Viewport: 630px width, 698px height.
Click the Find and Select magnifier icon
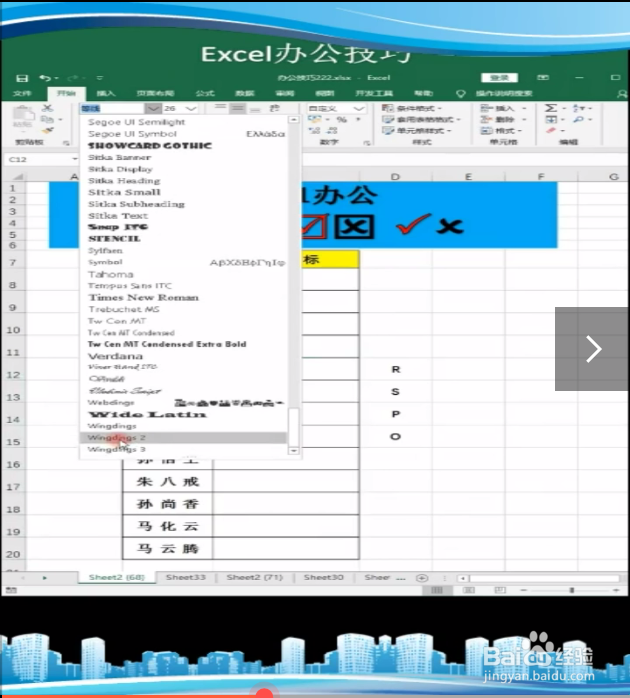[579, 119]
